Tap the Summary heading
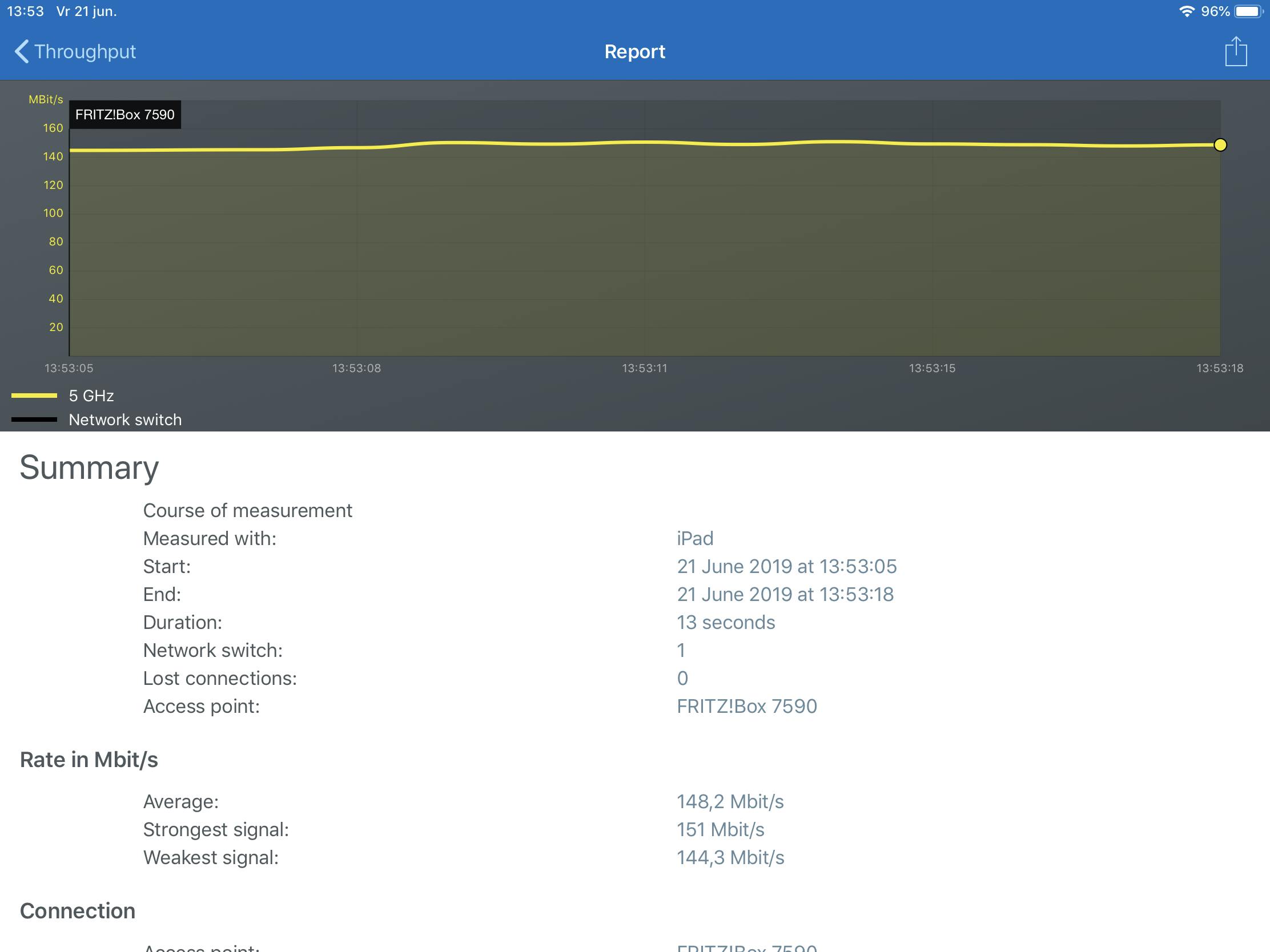 pos(89,467)
